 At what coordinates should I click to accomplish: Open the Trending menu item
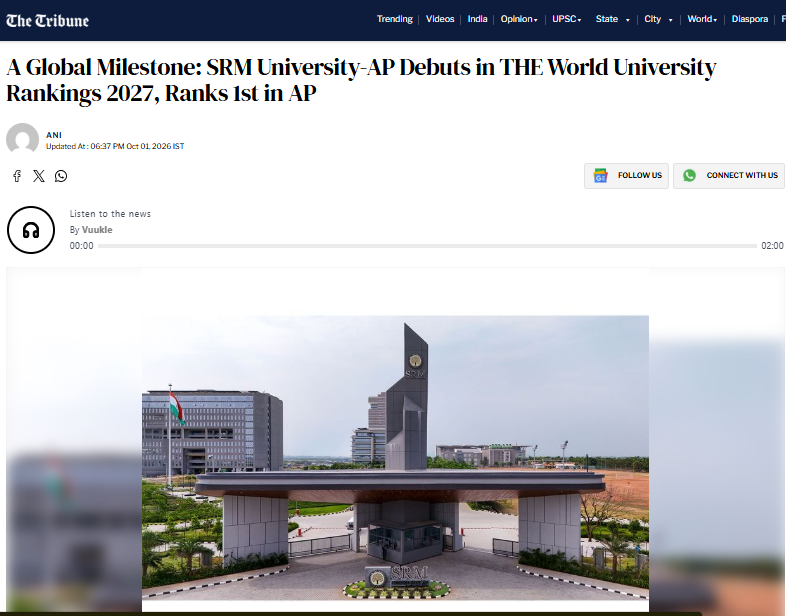[x=395, y=19]
